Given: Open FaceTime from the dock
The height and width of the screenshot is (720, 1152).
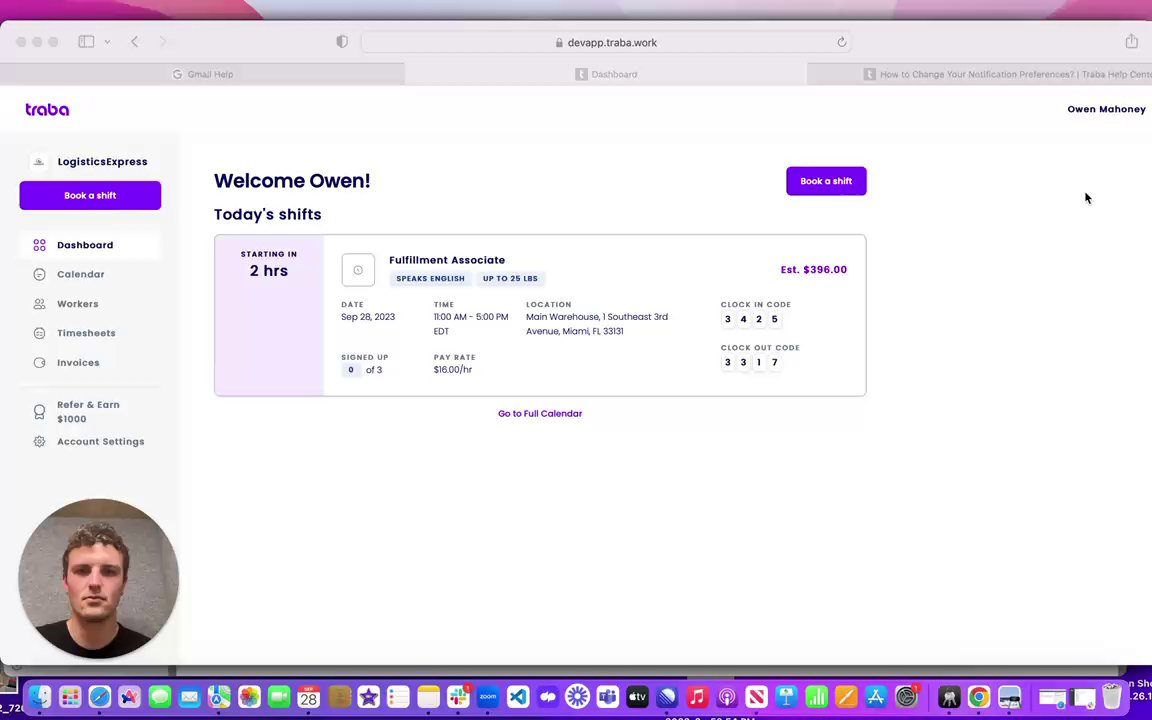Looking at the screenshot, I should click(x=279, y=696).
